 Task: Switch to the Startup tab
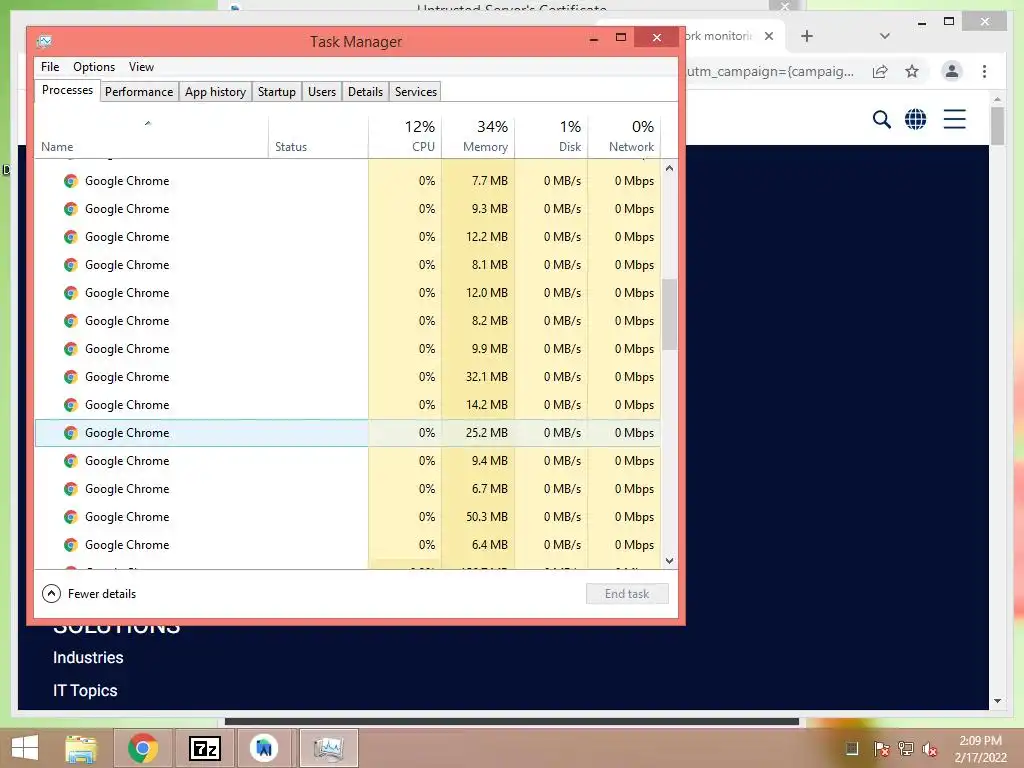[x=277, y=91]
